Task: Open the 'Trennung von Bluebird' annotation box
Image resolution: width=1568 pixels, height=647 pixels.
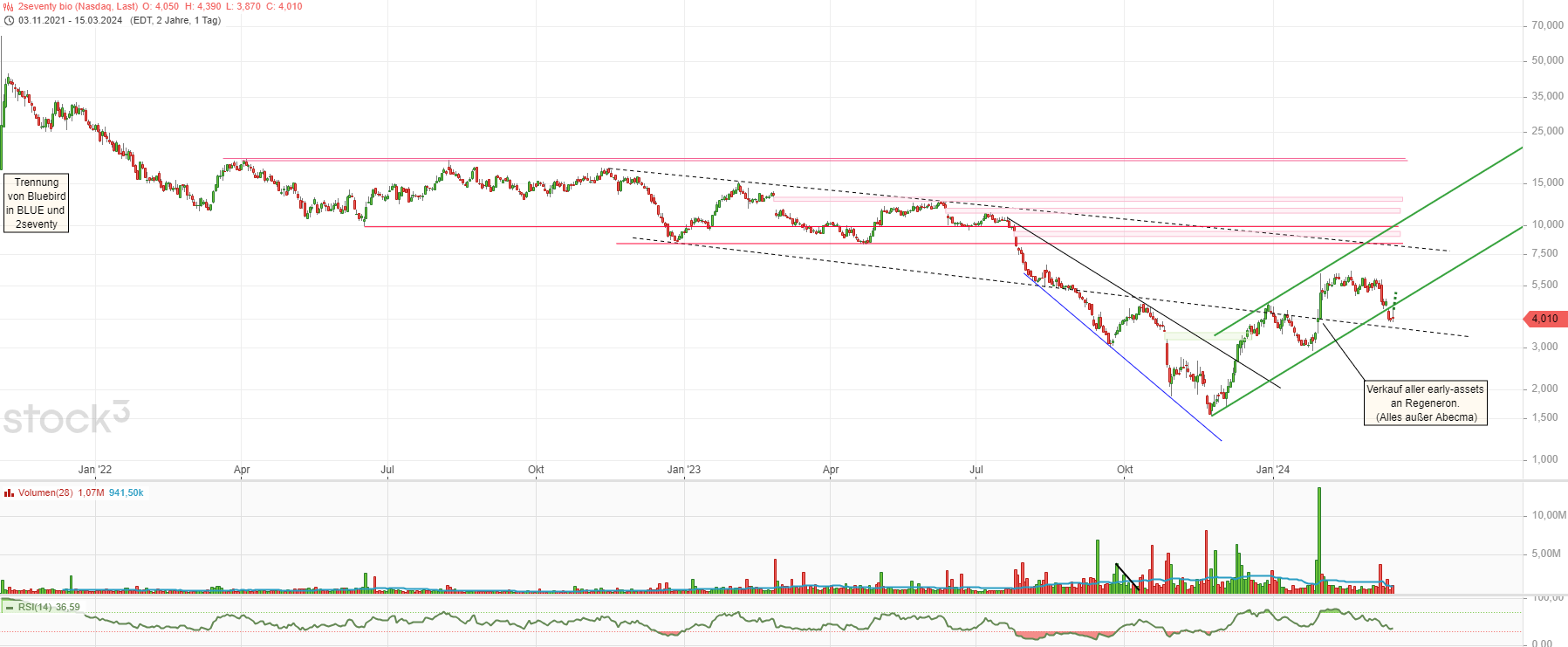Action: click(x=37, y=203)
